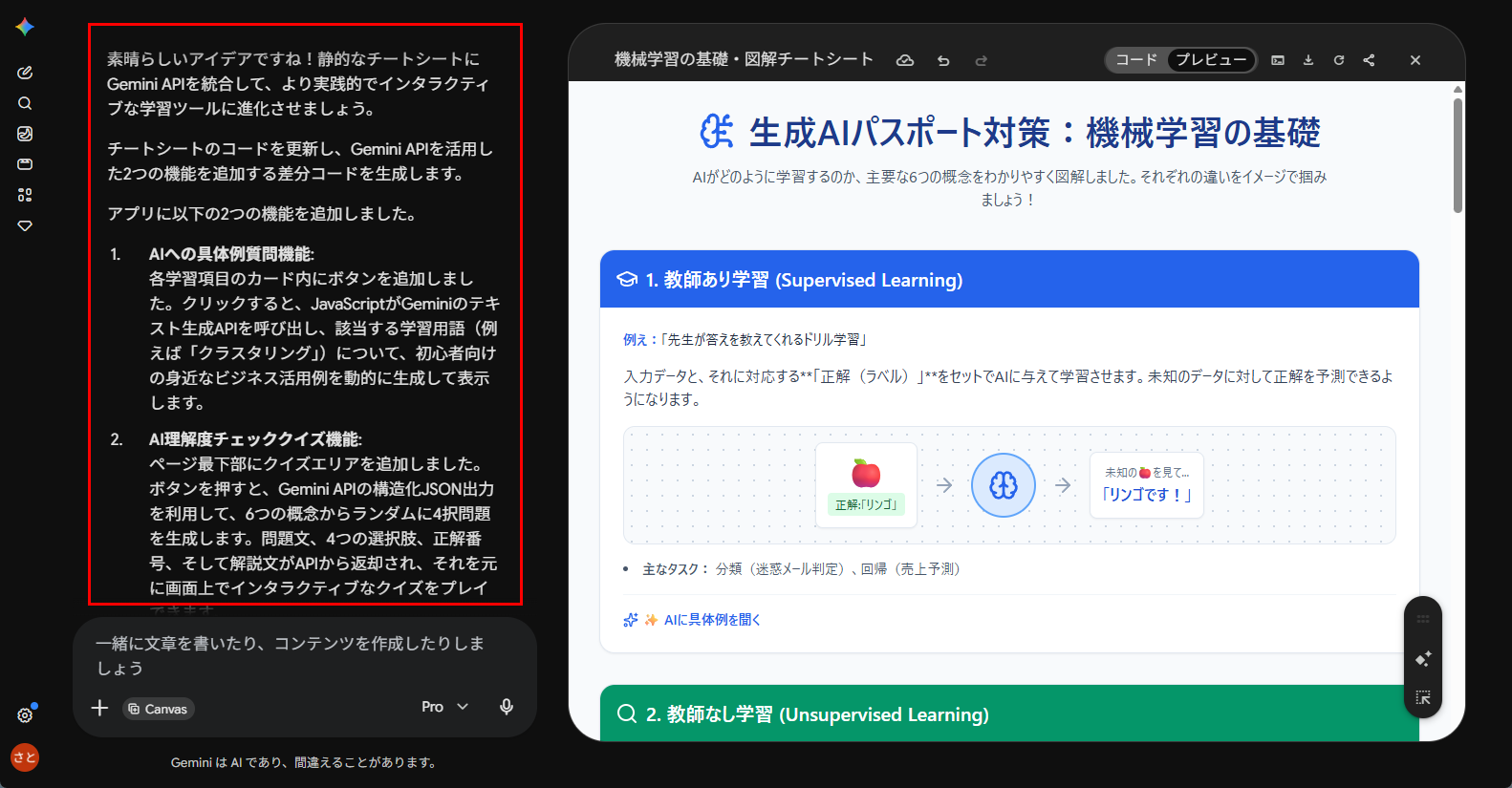Click the 主なタスク bullet text
The height and width of the screenshot is (788, 1512).
click(x=801, y=569)
